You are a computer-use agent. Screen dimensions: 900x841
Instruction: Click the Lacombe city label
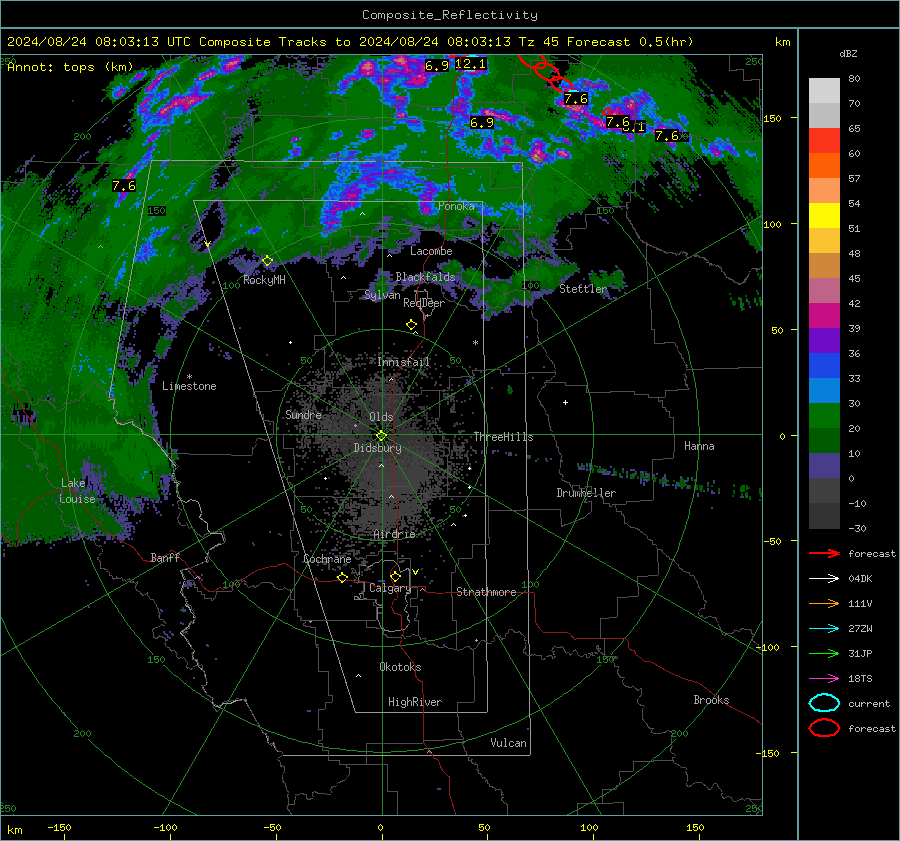pyautogui.click(x=431, y=251)
